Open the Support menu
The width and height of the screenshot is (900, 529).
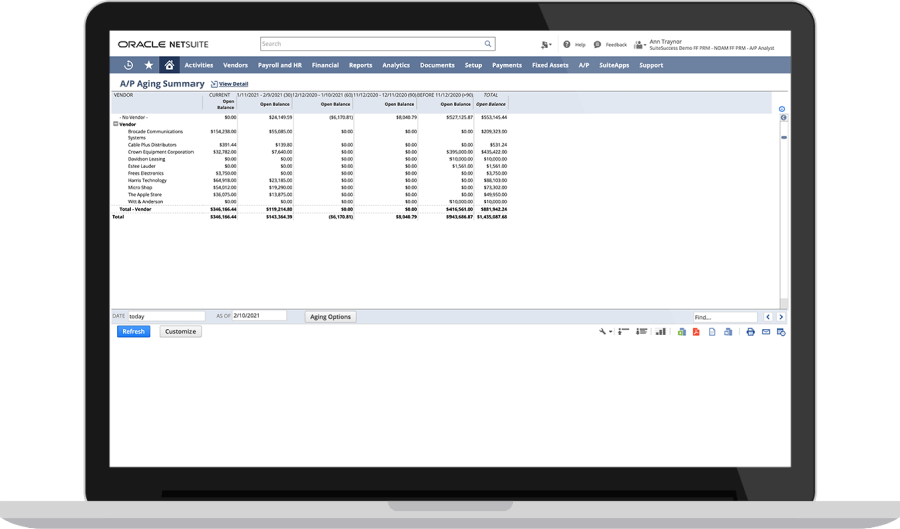pyautogui.click(x=651, y=65)
